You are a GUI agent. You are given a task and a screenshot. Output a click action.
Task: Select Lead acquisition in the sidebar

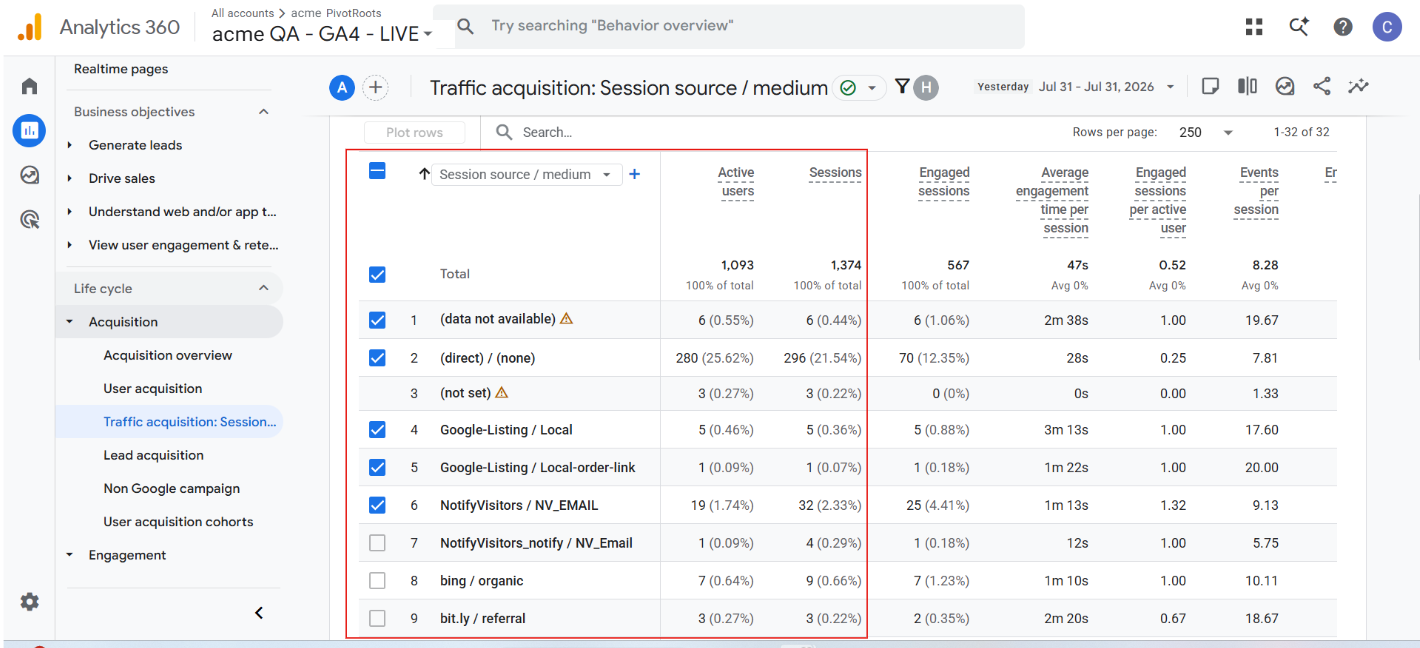(x=154, y=455)
